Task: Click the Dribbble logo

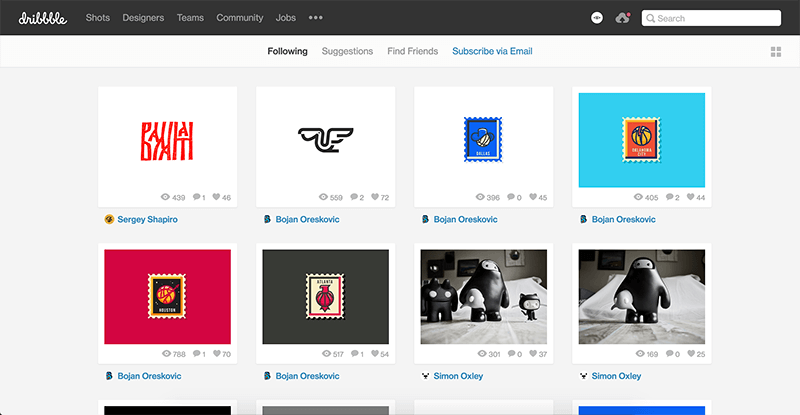Action: (x=42, y=17)
